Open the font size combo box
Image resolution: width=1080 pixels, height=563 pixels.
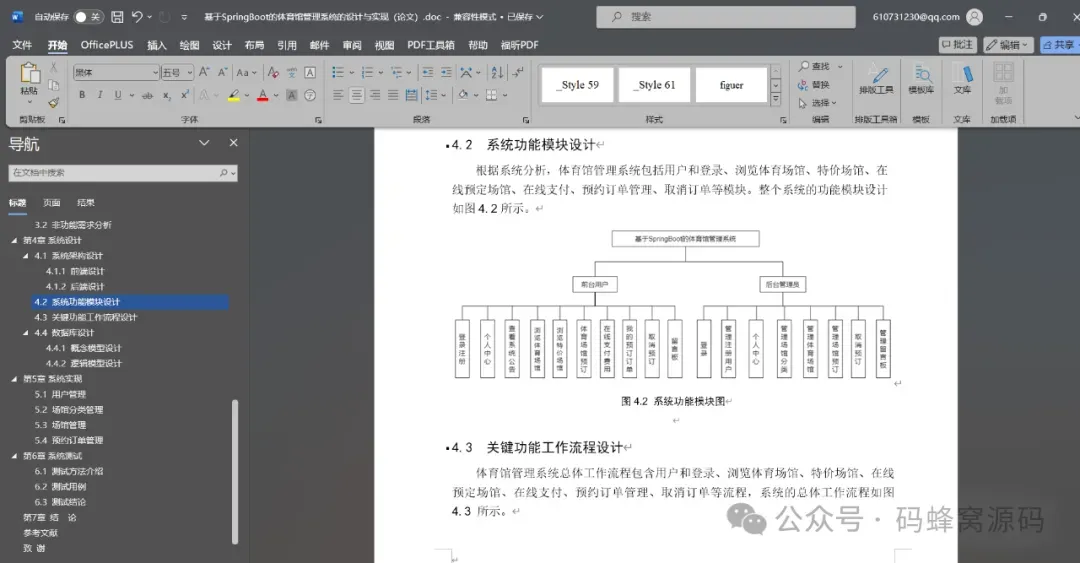pos(177,72)
